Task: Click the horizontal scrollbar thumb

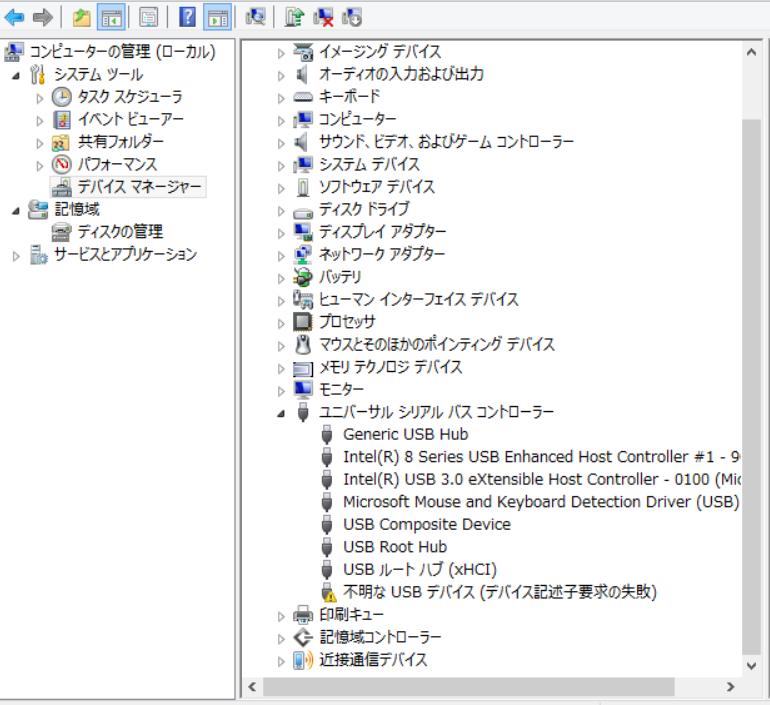Action: (x=468, y=687)
